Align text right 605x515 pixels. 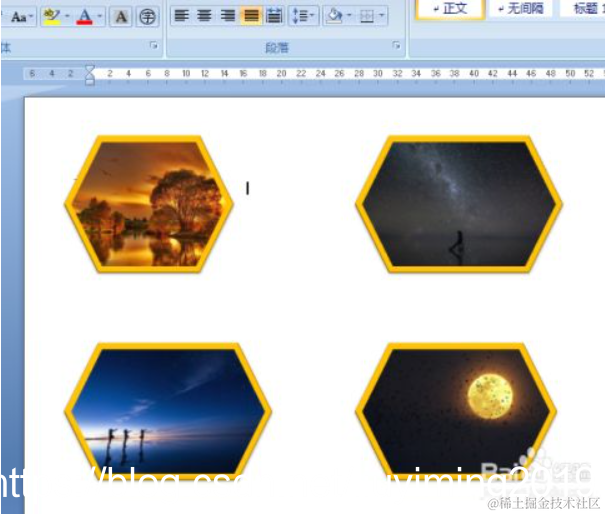point(228,16)
